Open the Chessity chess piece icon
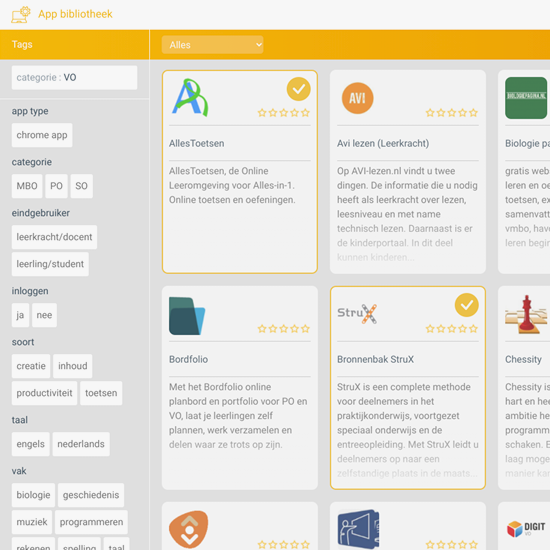550x550 pixels. coord(526,314)
